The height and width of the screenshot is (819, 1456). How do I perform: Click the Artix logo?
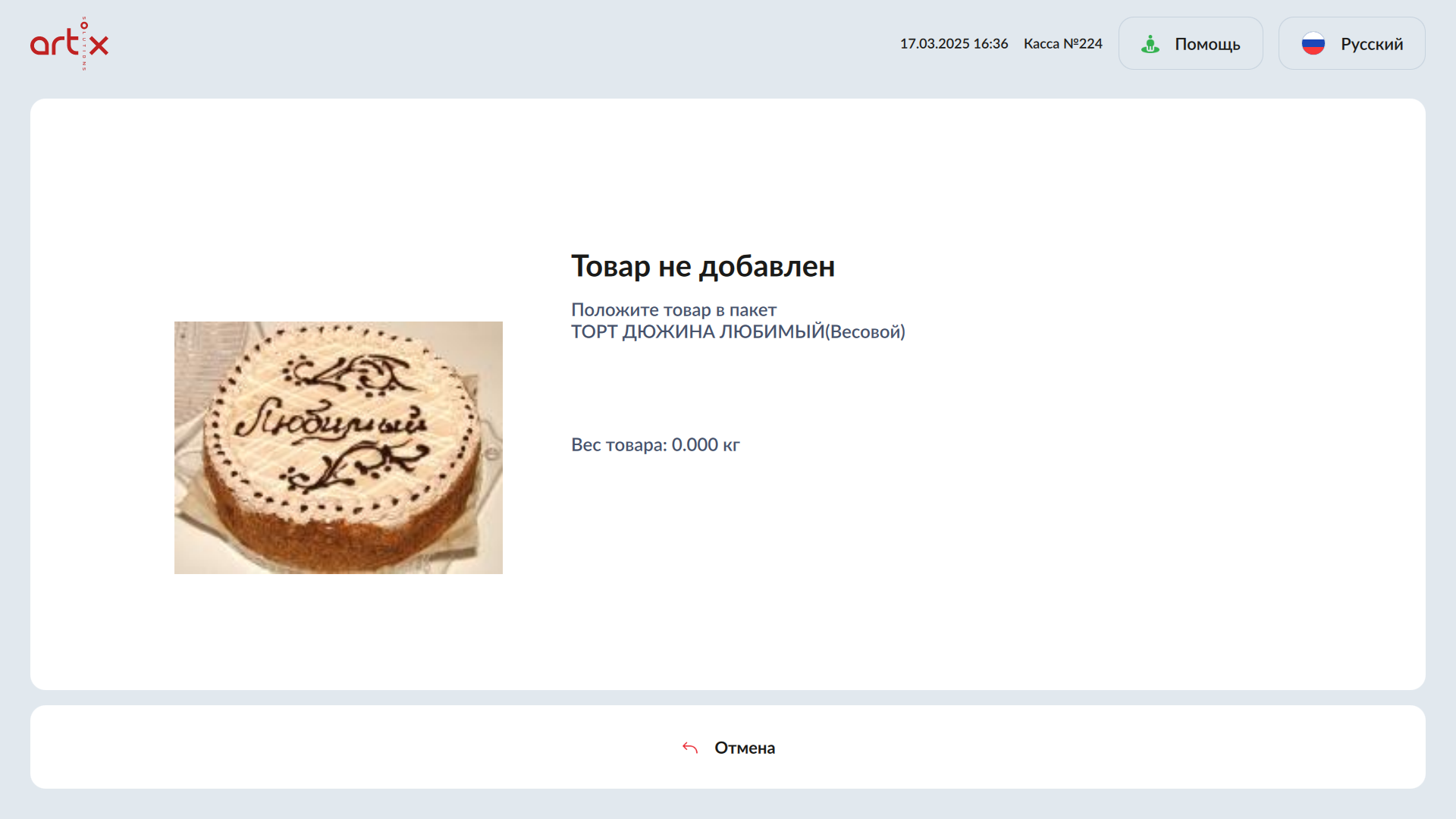pos(68,43)
